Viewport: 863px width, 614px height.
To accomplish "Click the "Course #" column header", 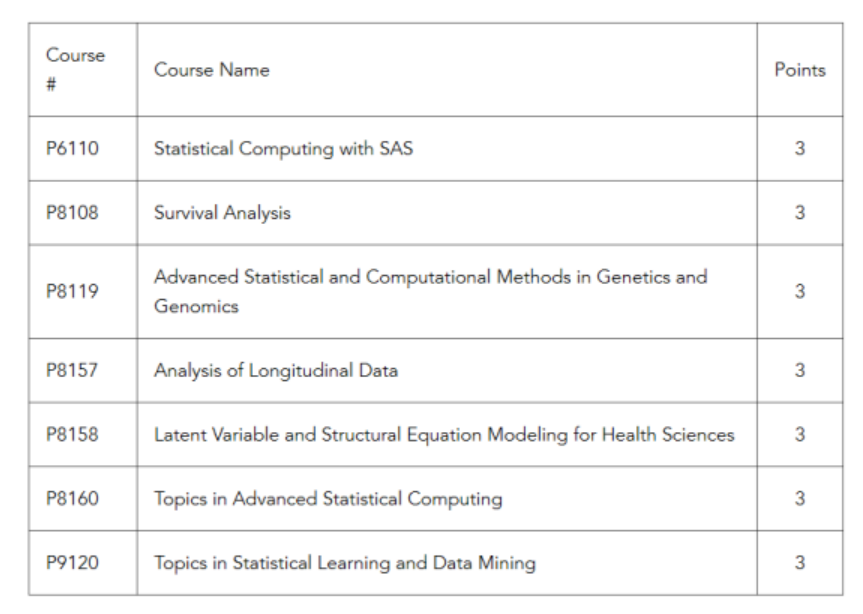I will pos(75,69).
